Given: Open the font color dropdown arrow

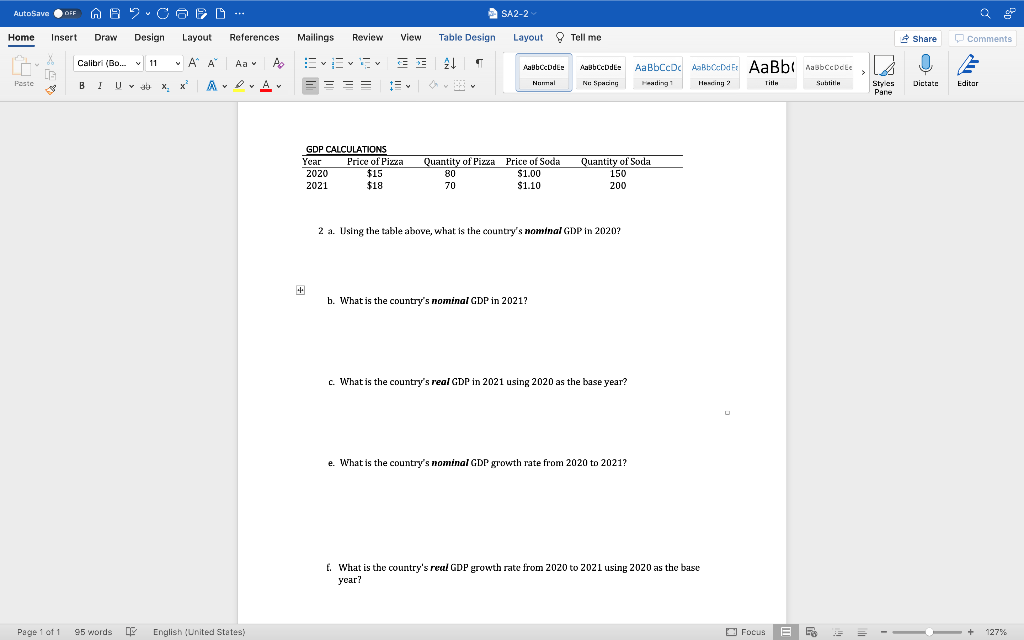Looking at the screenshot, I should pos(279,86).
